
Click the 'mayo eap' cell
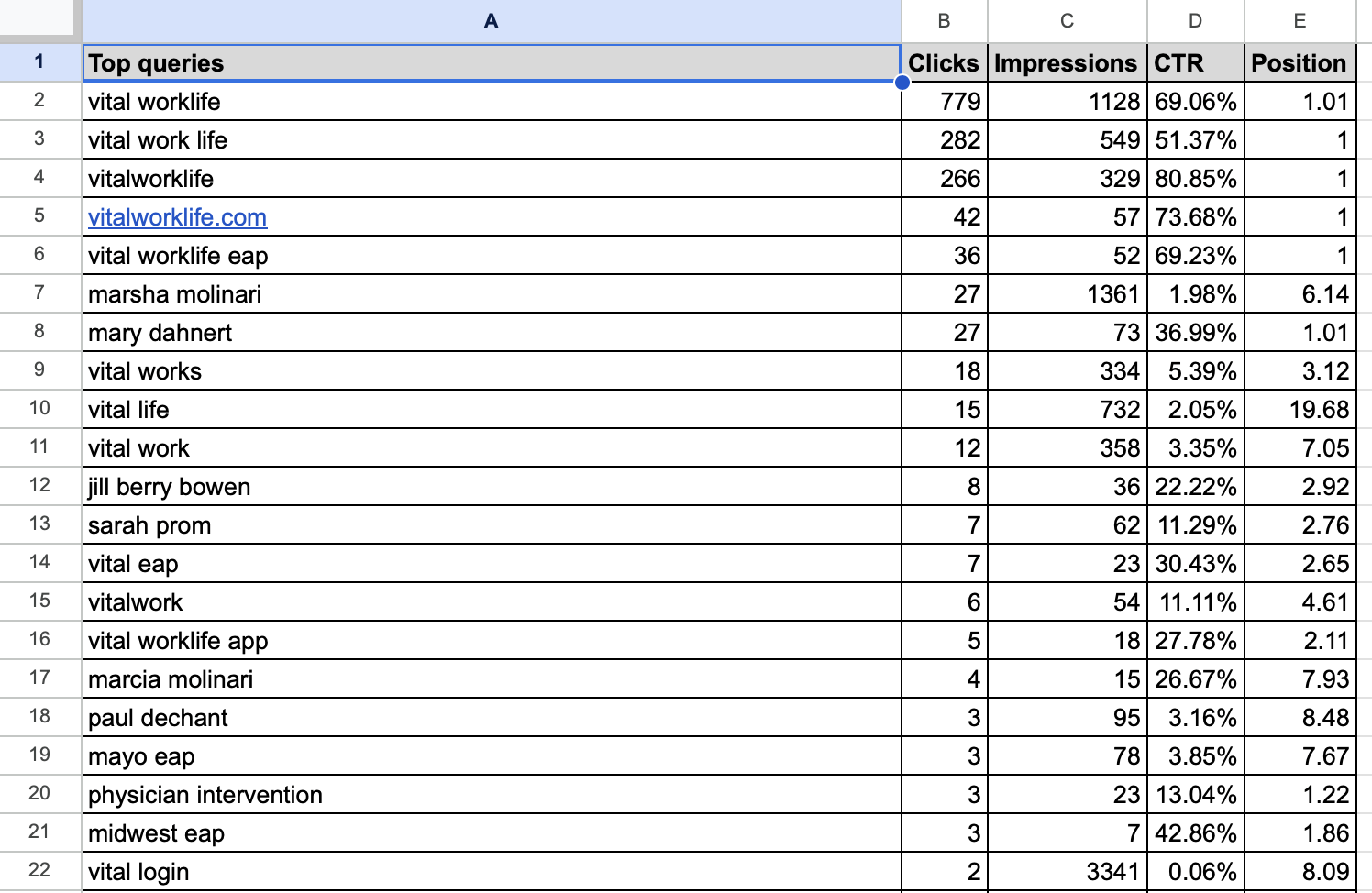pyautogui.click(x=492, y=756)
